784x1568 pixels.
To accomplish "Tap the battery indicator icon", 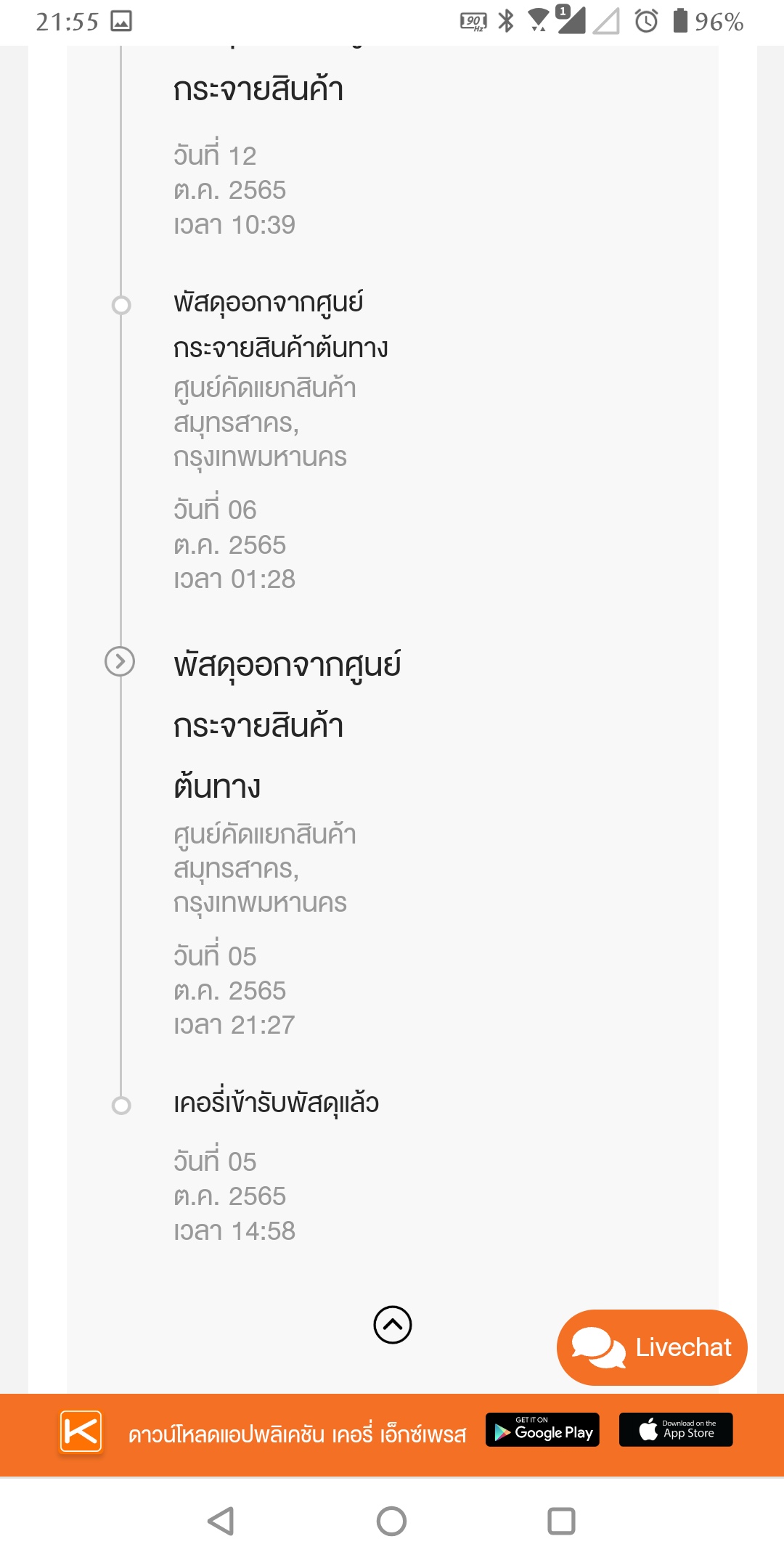I will point(680,21).
